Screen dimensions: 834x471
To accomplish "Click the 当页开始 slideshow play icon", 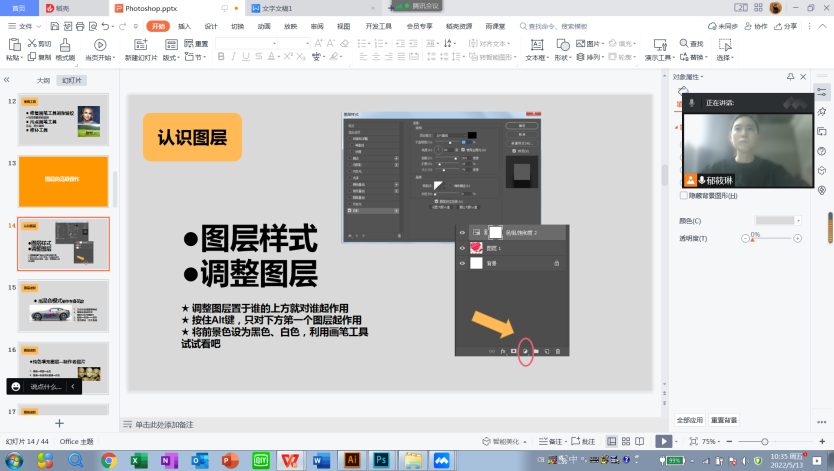I will (99, 44).
